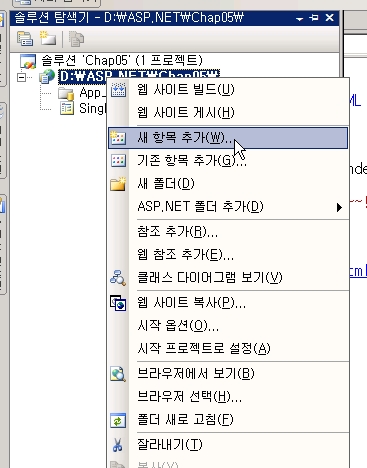The height and width of the screenshot is (468, 367).
Task: Open the ASP.NET 폴더 추가(D) submenu
Action: (228, 207)
